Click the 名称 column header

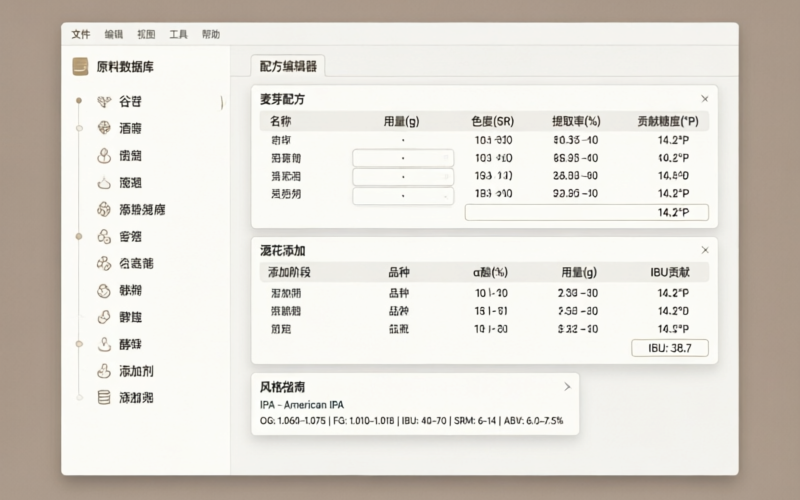[281, 121]
